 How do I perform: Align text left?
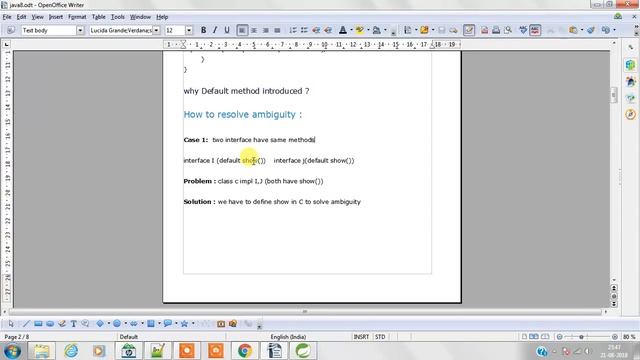(242, 30)
